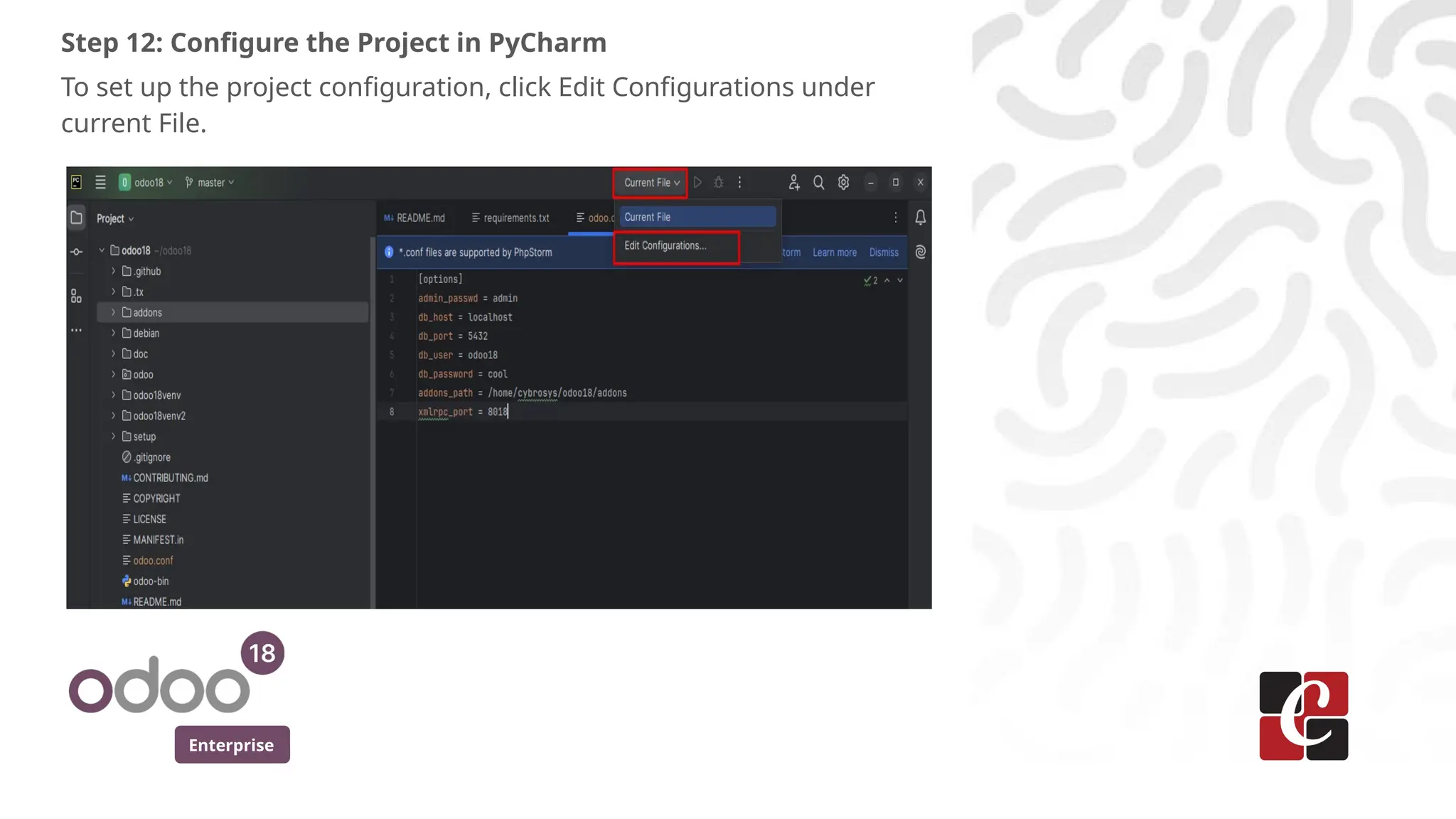Select MANIFEST.in in the project tree
This screenshot has height=819, width=1456.
pyautogui.click(x=153, y=540)
